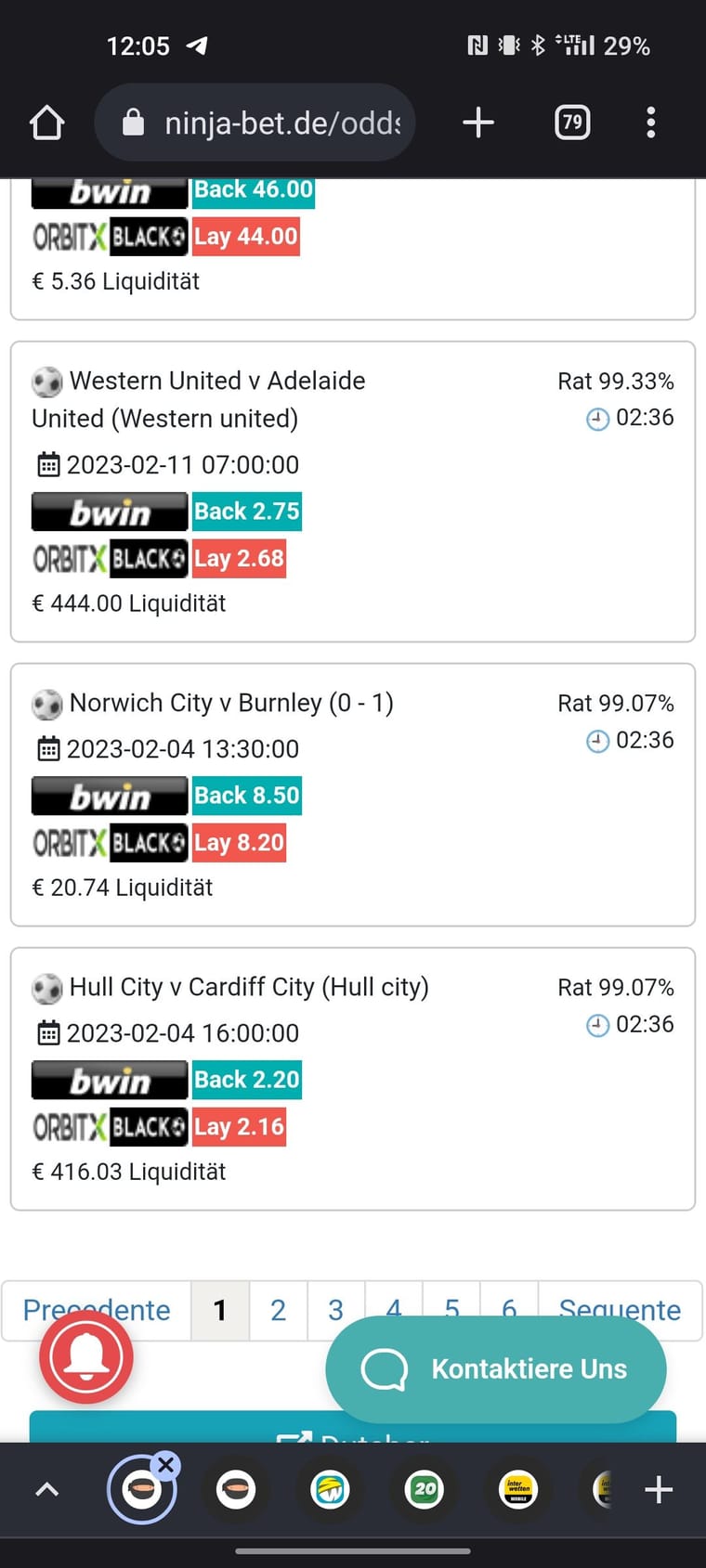
Task: Tap the red notification bell icon
Action: click(x=86, y=1356)
